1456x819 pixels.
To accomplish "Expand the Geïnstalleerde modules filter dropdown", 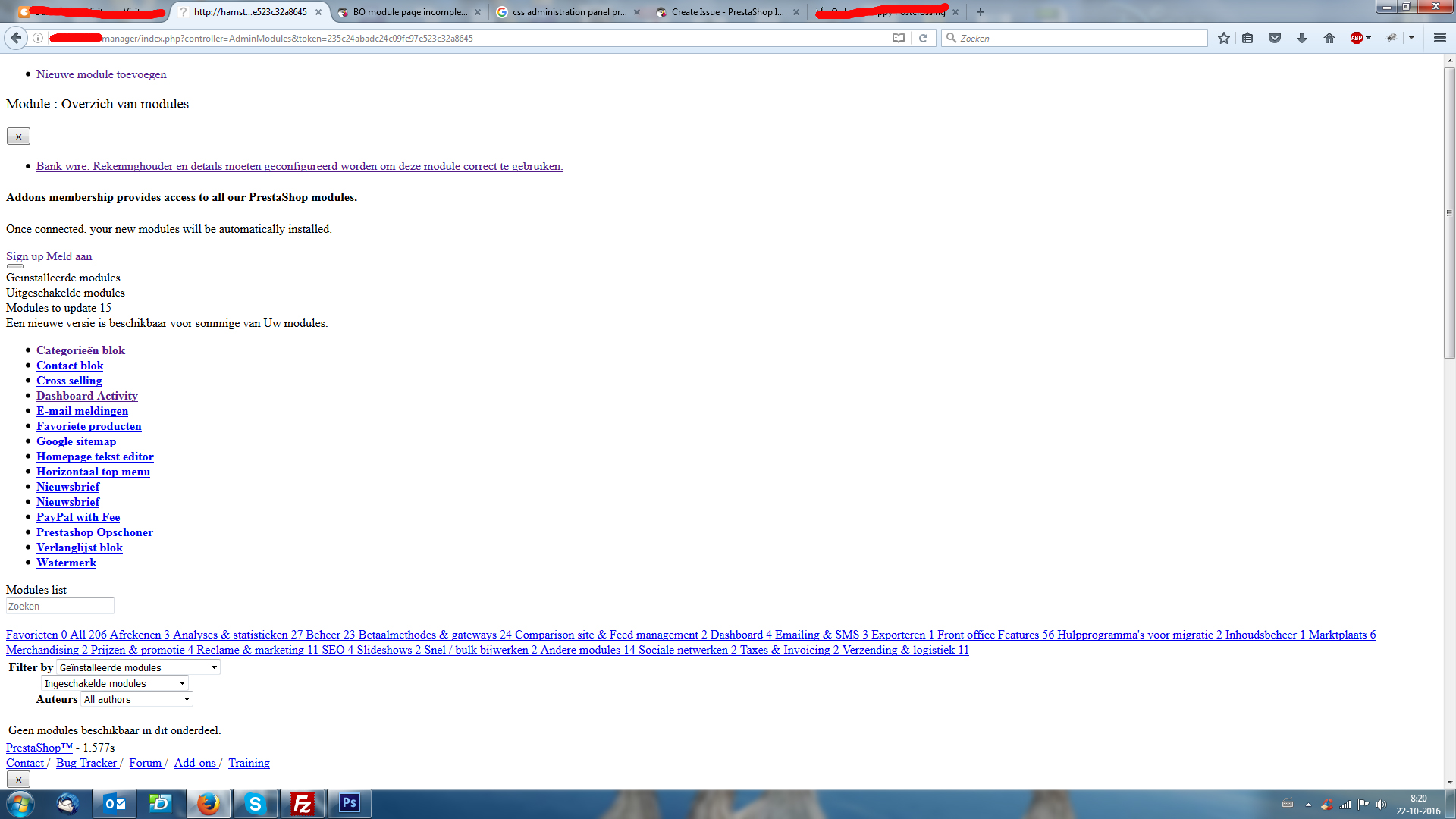I will click(x=138, y=667).
